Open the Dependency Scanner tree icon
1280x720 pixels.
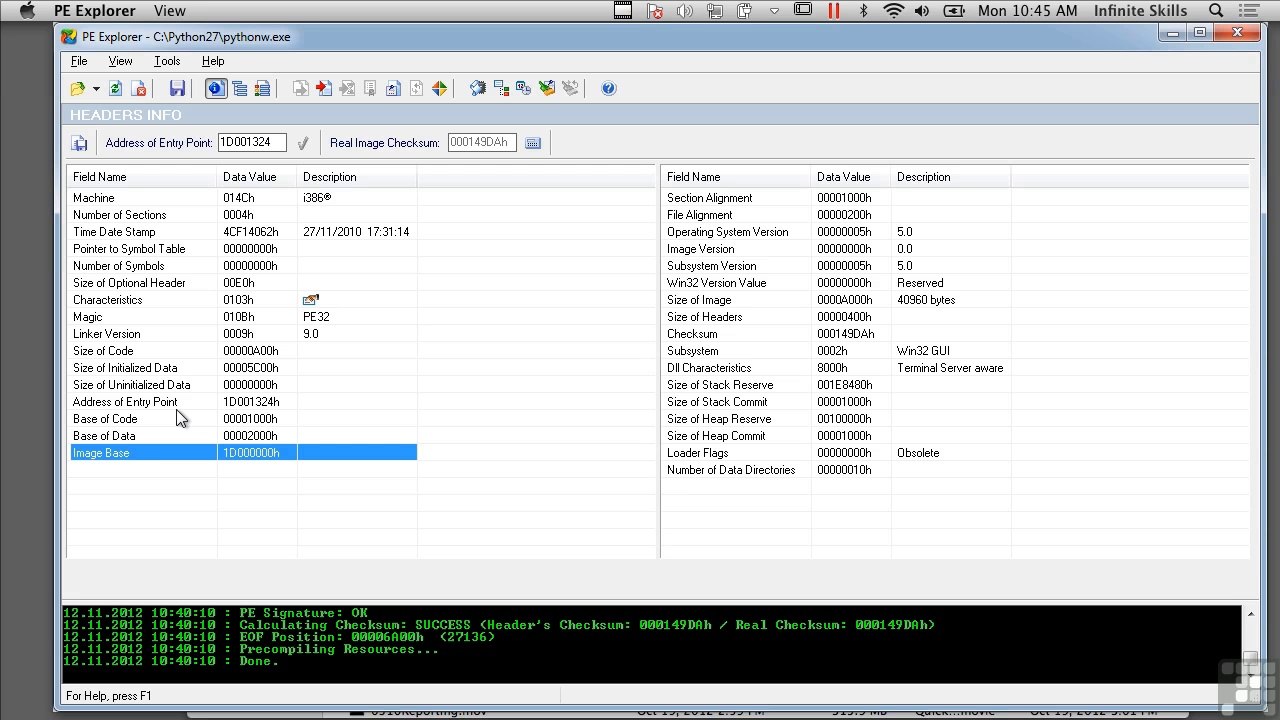pyautogui.click(x=501, y=89)
